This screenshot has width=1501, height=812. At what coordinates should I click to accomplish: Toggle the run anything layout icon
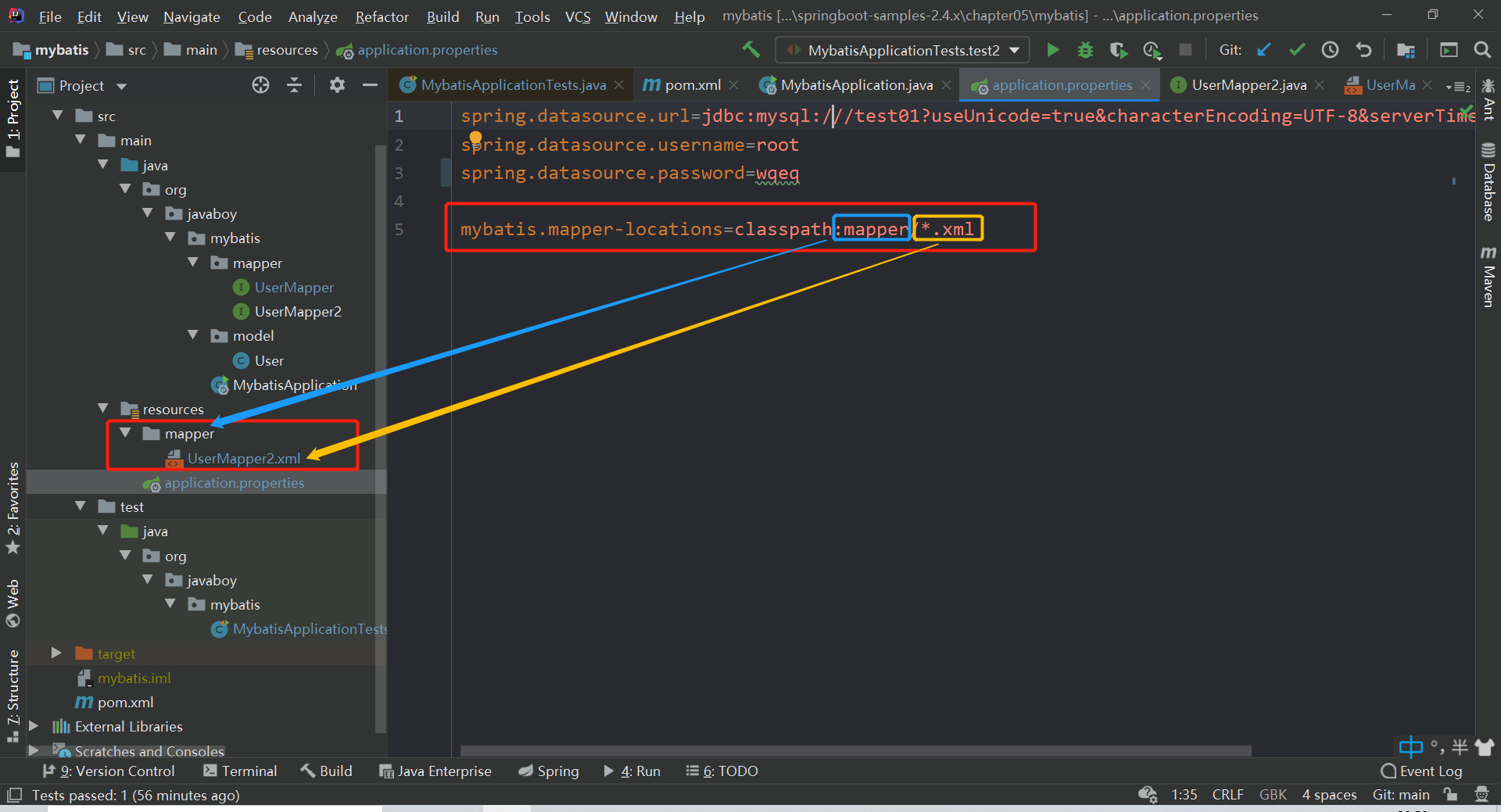pos(1449,50)
